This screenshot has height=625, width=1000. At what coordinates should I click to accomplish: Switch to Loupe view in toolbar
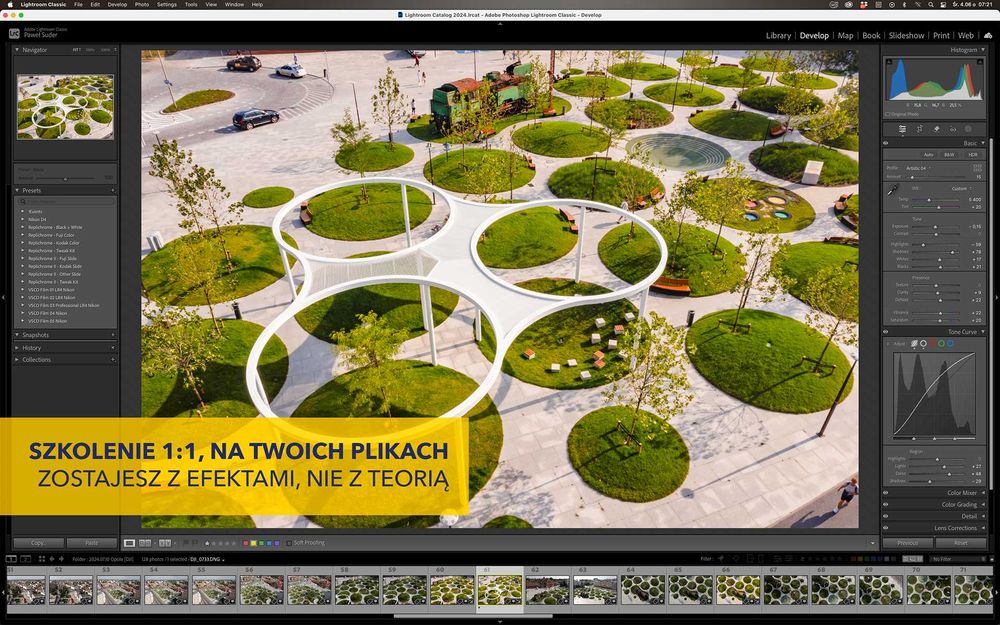pos(129,543)
